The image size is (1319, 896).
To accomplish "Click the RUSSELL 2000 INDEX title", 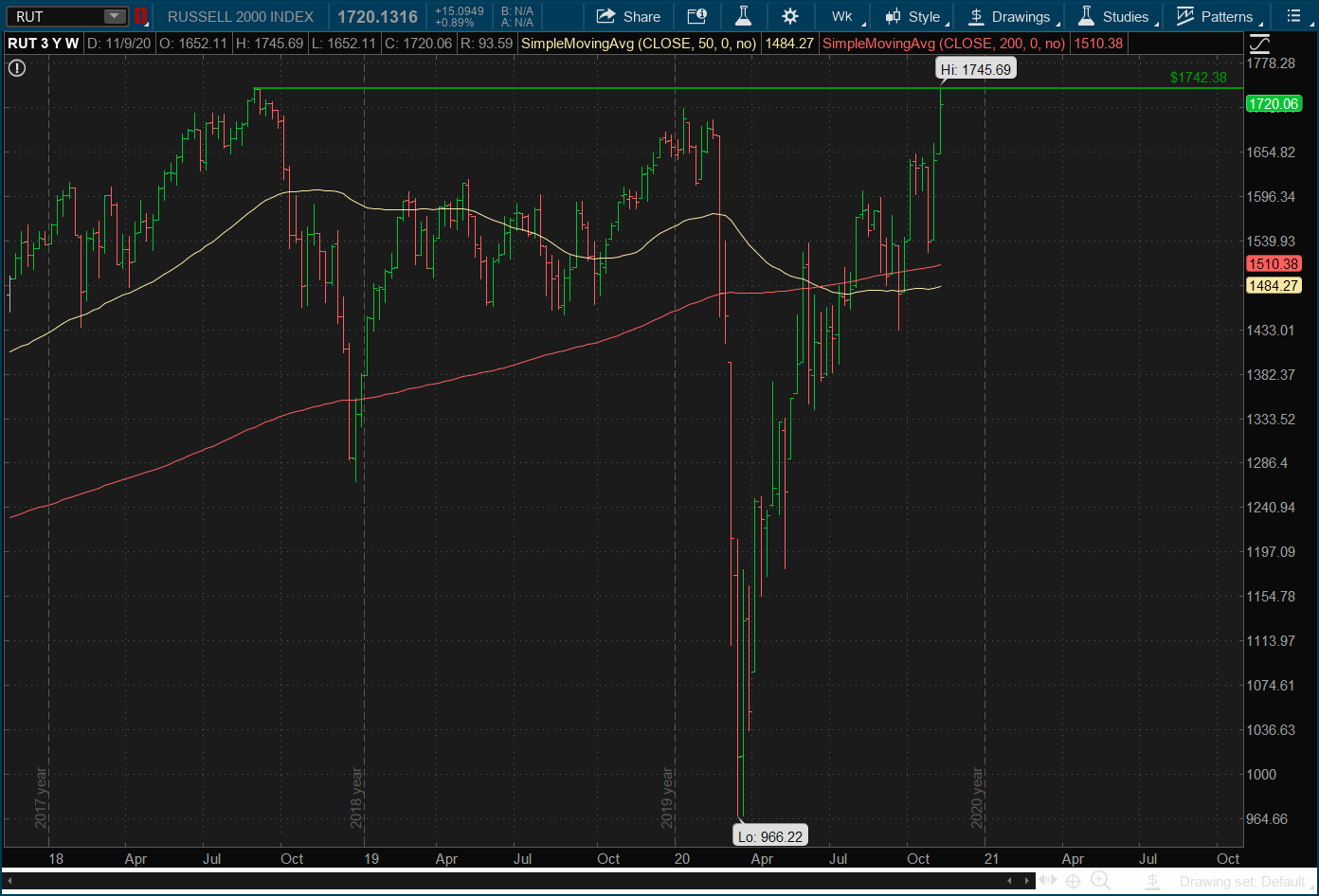I will pos(241,16).
